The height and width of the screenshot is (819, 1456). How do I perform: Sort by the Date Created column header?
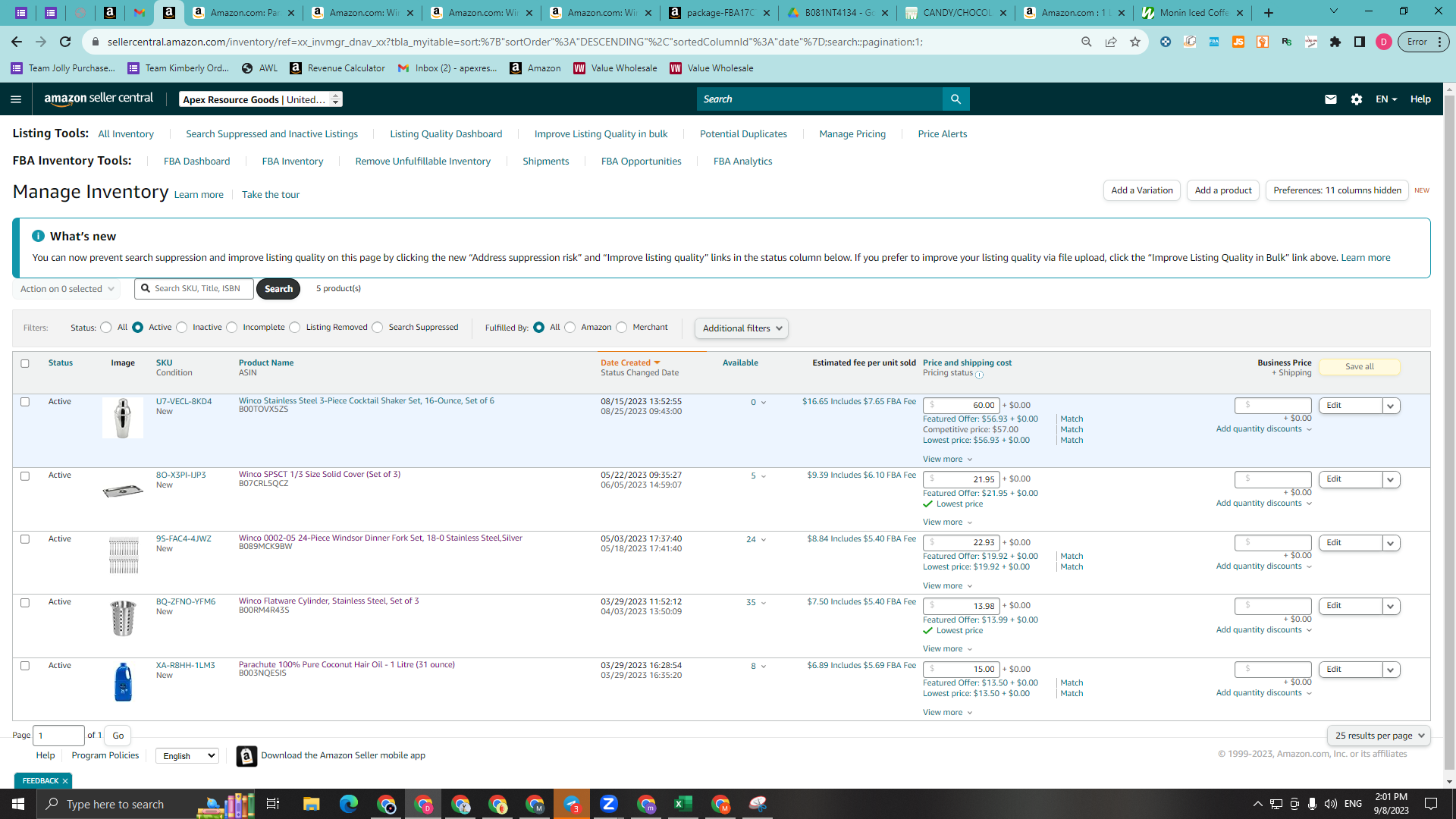point(630,363)
